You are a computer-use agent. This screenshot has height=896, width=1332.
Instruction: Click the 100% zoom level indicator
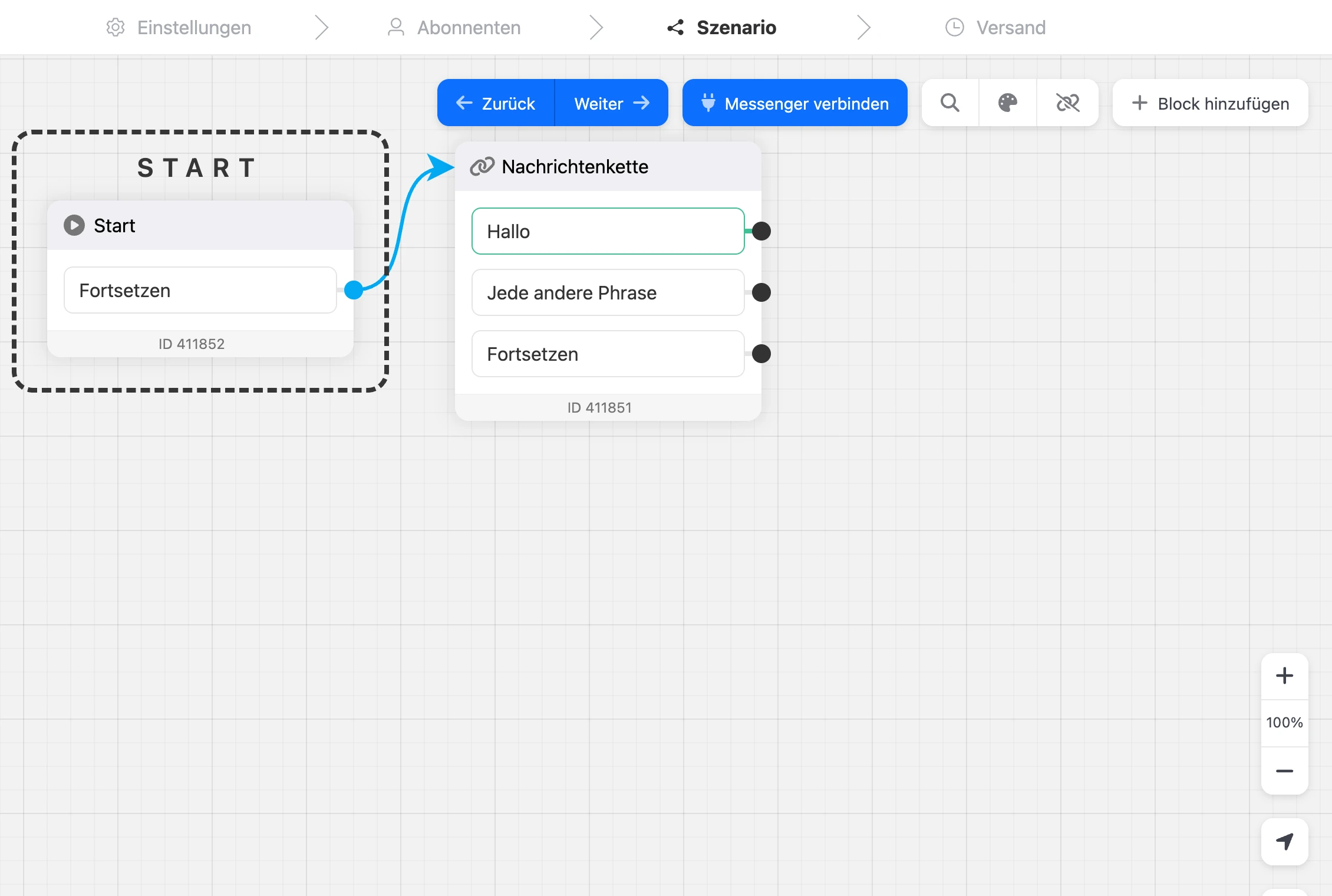click(1284, 723)
